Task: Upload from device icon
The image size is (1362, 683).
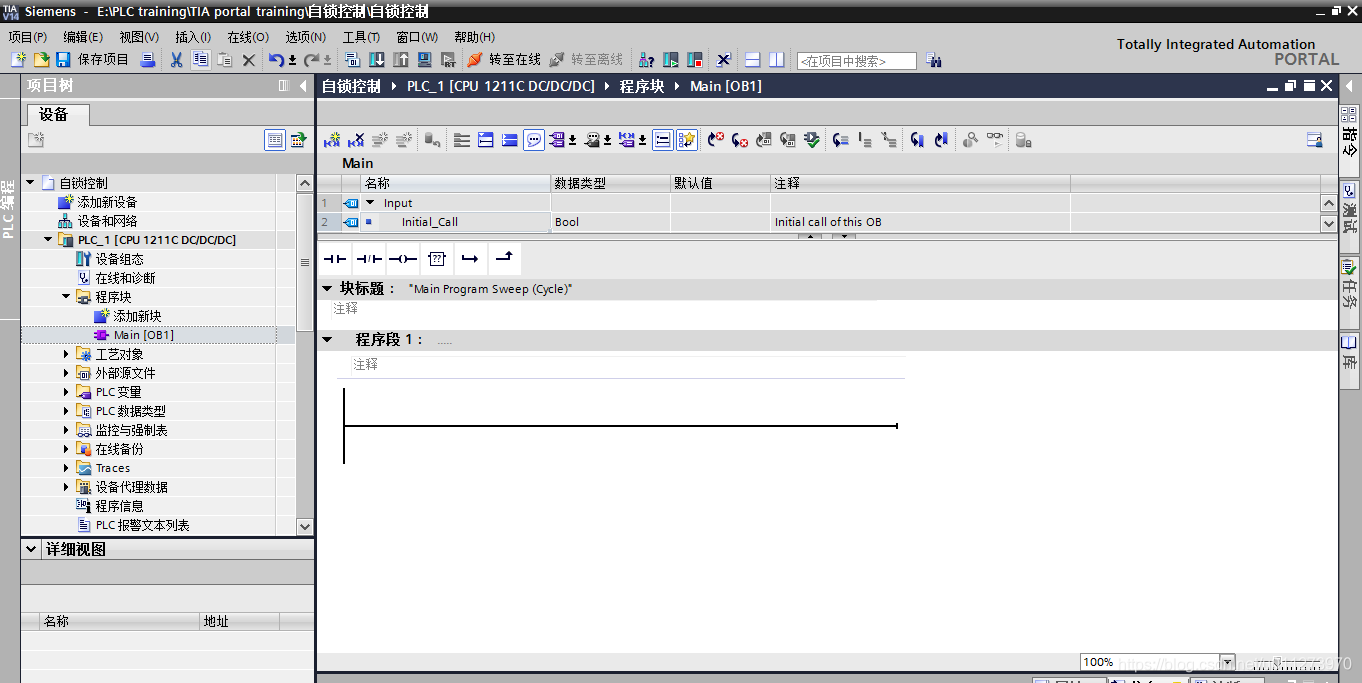Action: tap(401, 60)
